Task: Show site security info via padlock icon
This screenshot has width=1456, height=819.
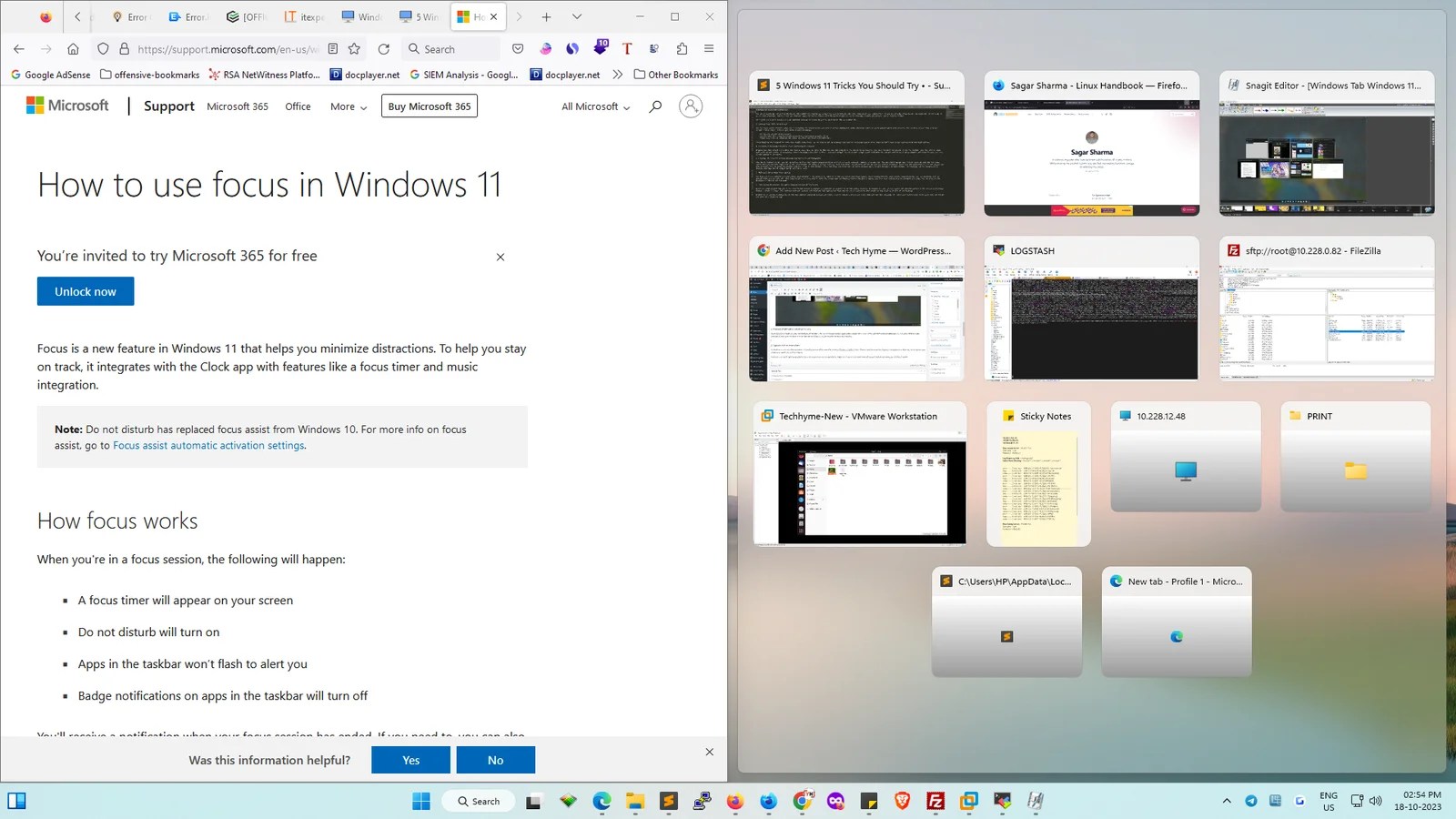Action: click(x=125, y=49)
